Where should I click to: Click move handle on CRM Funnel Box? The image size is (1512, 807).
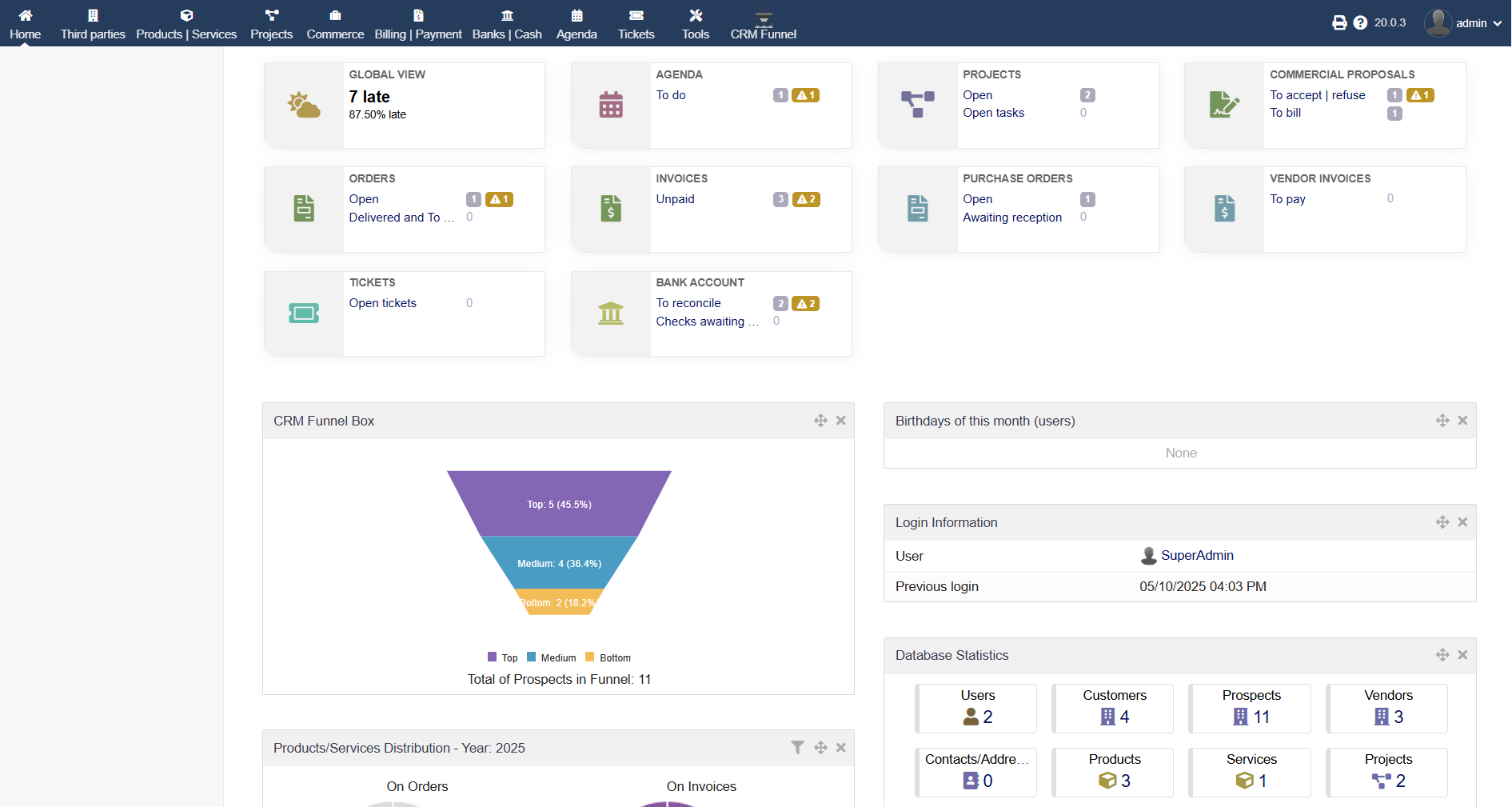[820, 421]
